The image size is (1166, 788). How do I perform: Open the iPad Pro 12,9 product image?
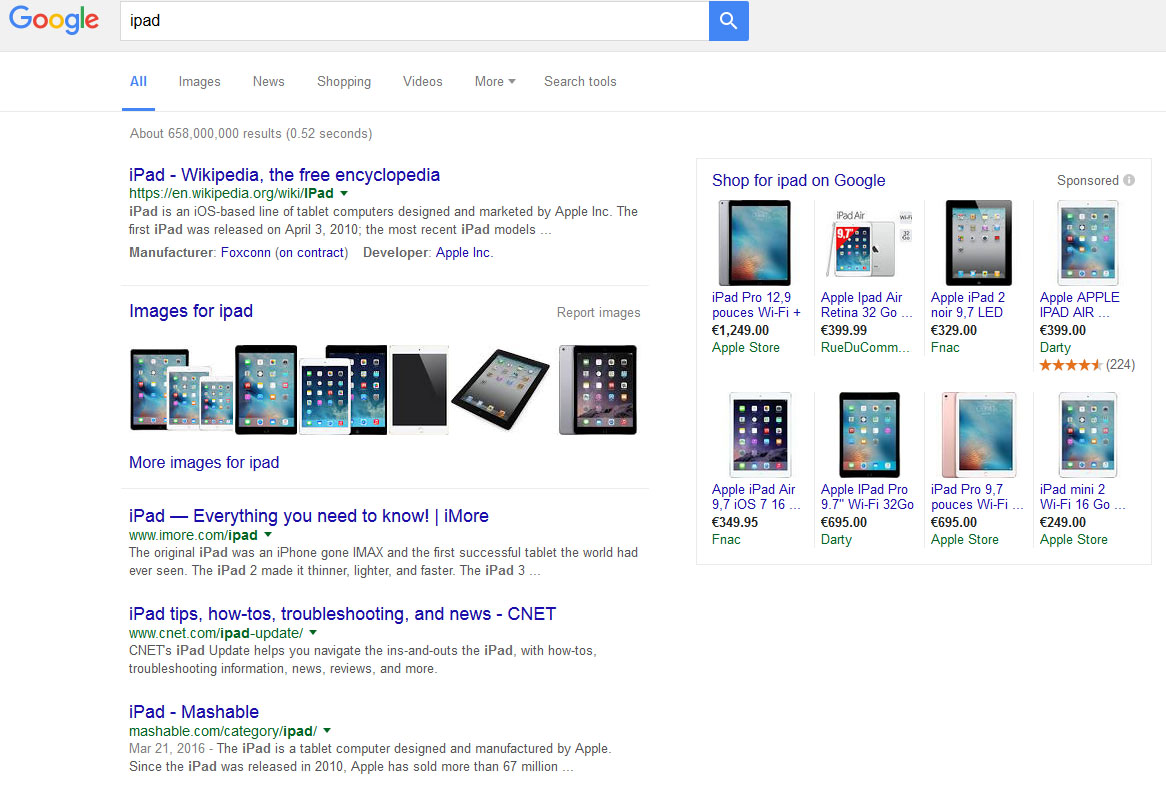click(x=755, y=243)
